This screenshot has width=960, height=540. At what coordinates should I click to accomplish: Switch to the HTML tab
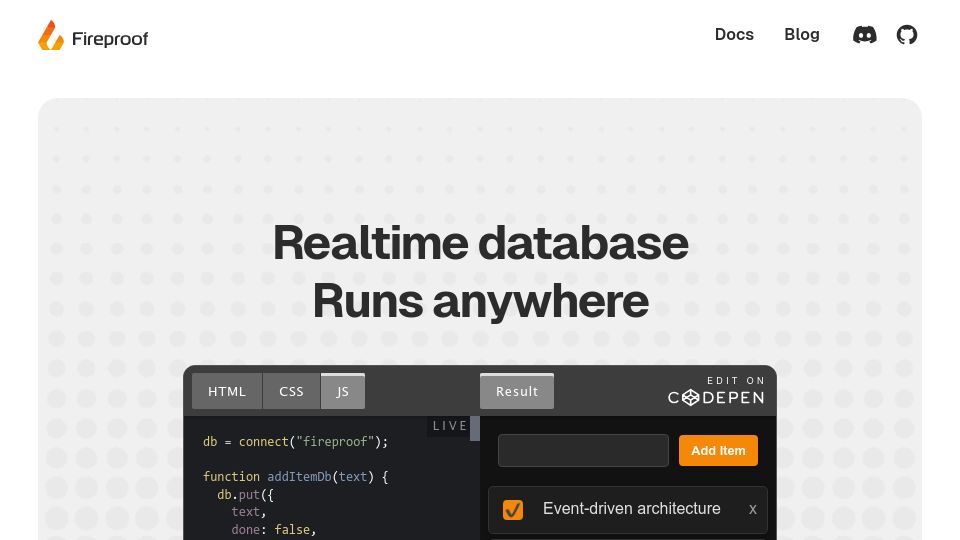click(x=227, y=391)
